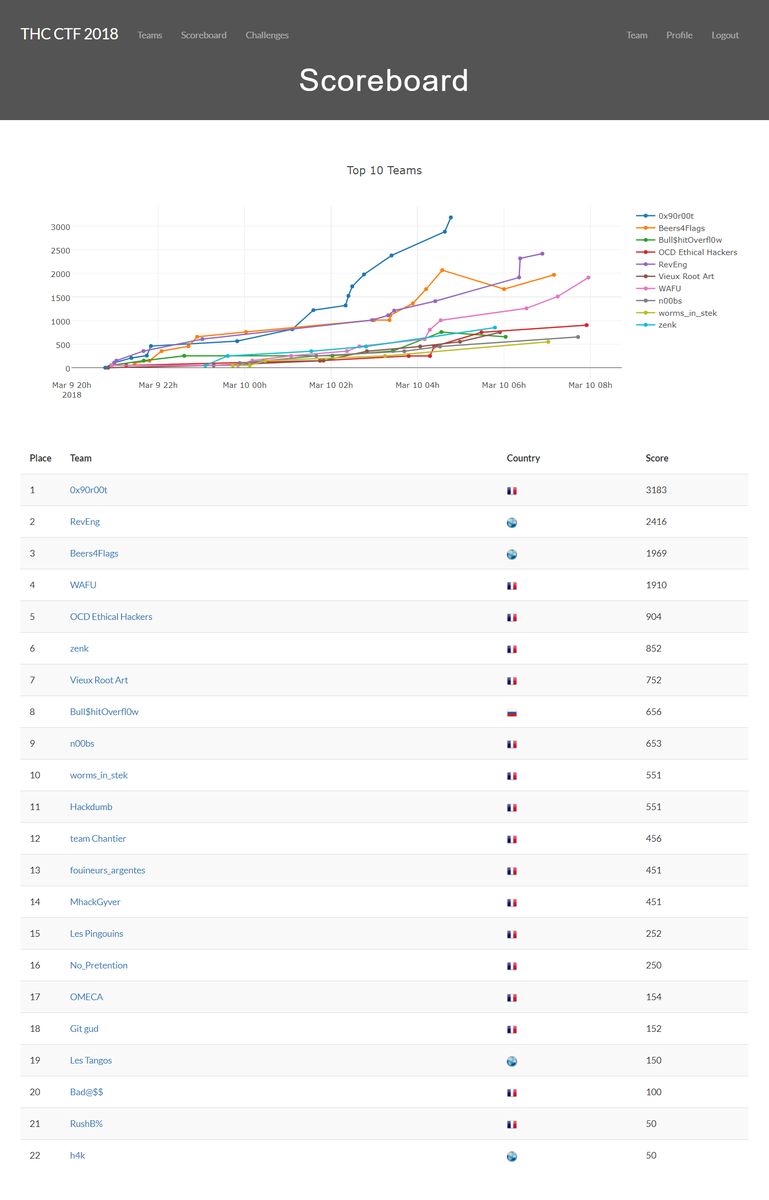Click French flag in Git gud row
The width and height of the screenshot is (769, 1200).
pyautogui.click(x=512, y=1030)
